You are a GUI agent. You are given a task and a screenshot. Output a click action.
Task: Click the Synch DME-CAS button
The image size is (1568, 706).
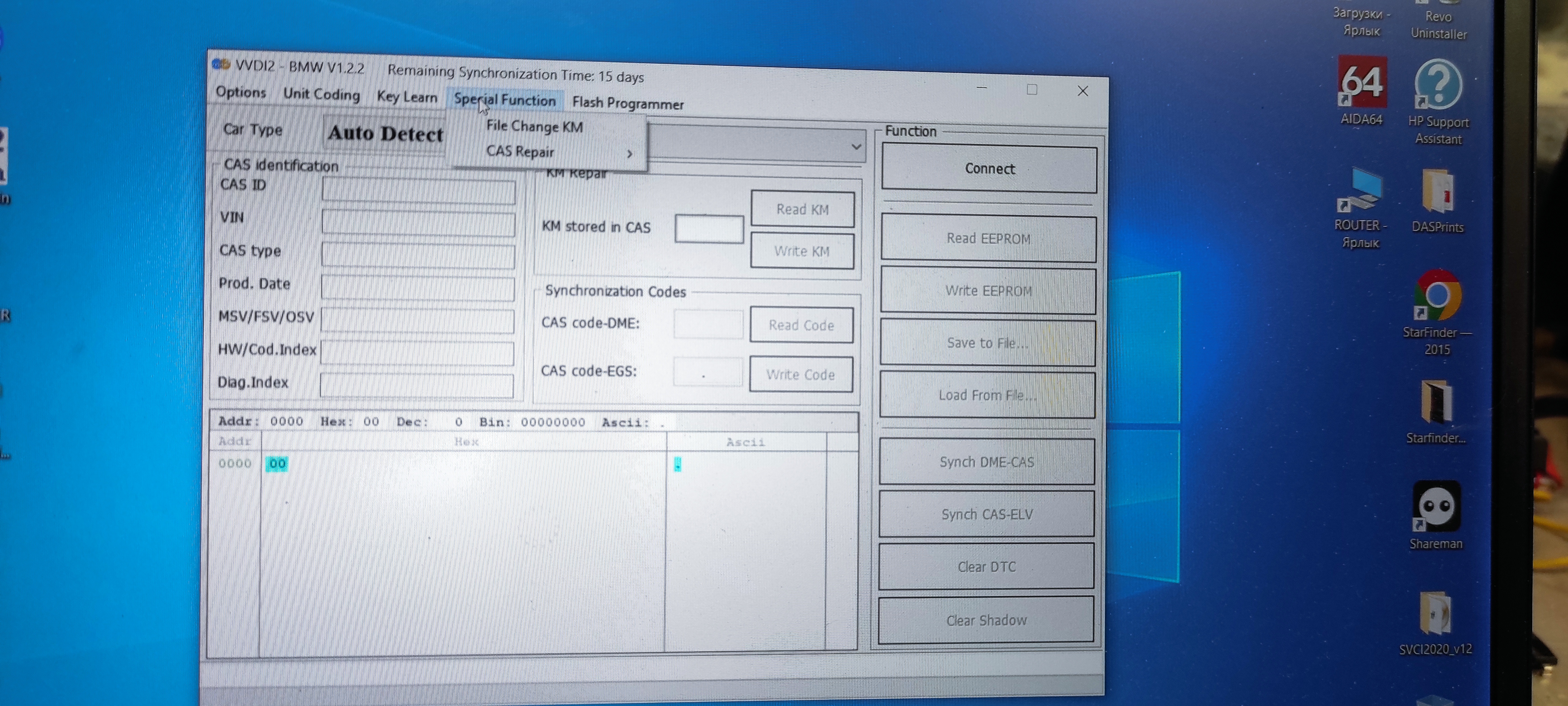986,462
